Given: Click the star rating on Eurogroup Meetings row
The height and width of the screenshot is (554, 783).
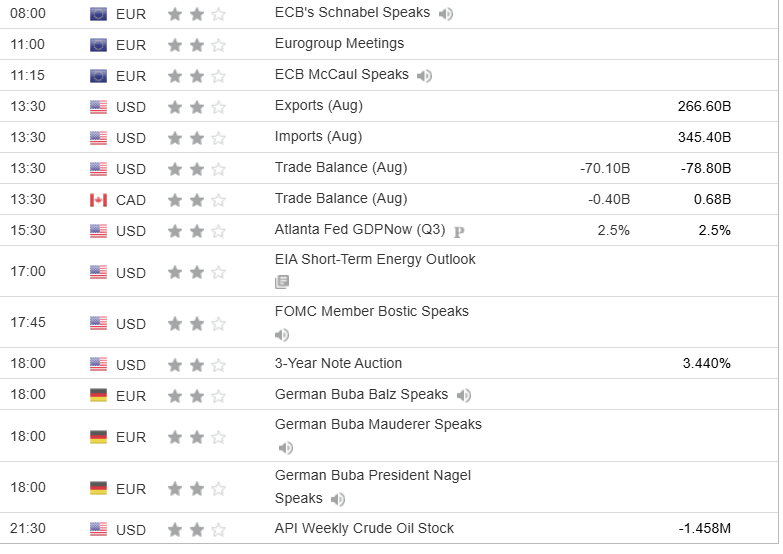Looking at the screenshot, I should point(197,45).
